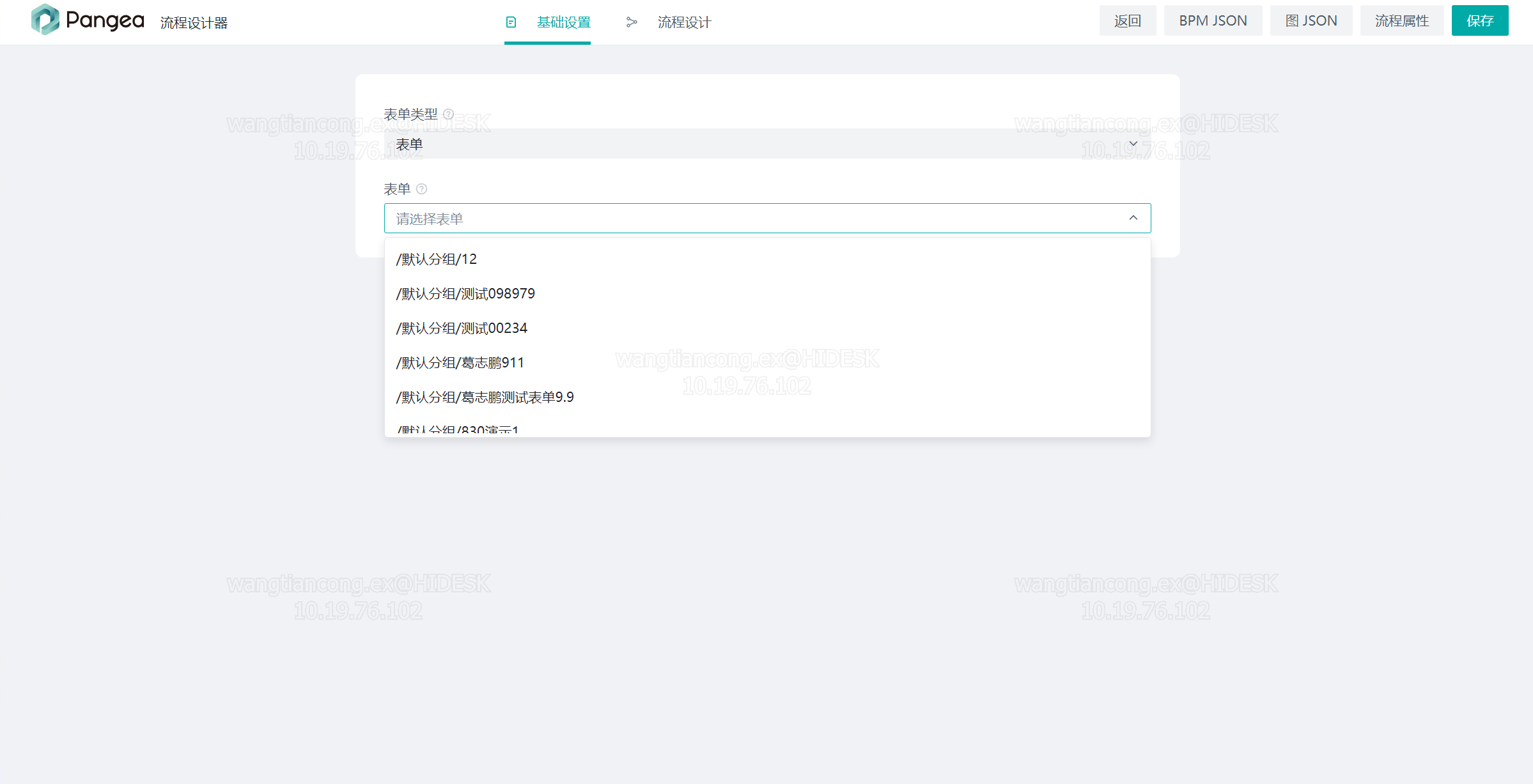Screen dimensions: 1533x784
Task: Click help icon next to 表单类型
Action: (x=449, y=114)
